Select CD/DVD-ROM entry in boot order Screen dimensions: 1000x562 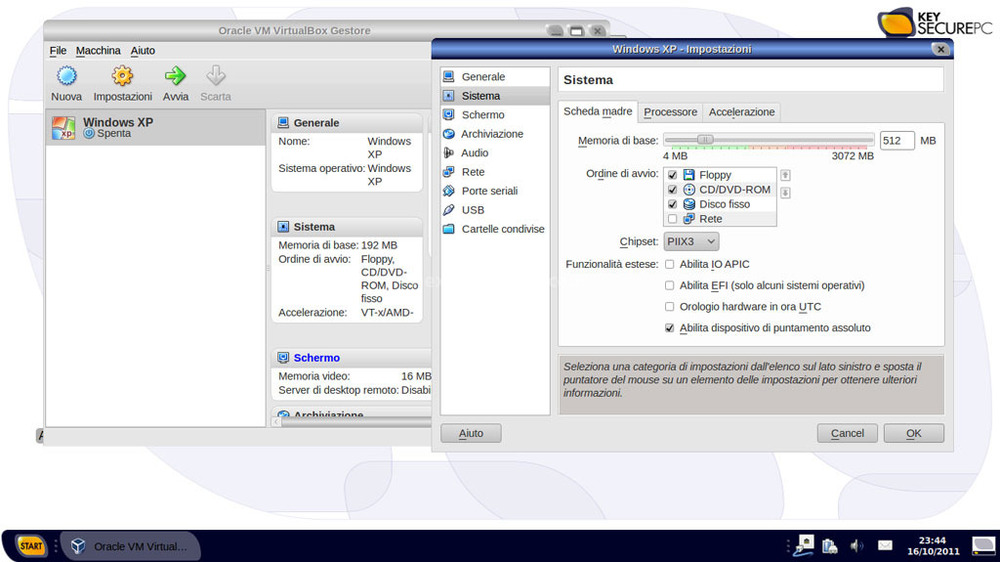720,189
